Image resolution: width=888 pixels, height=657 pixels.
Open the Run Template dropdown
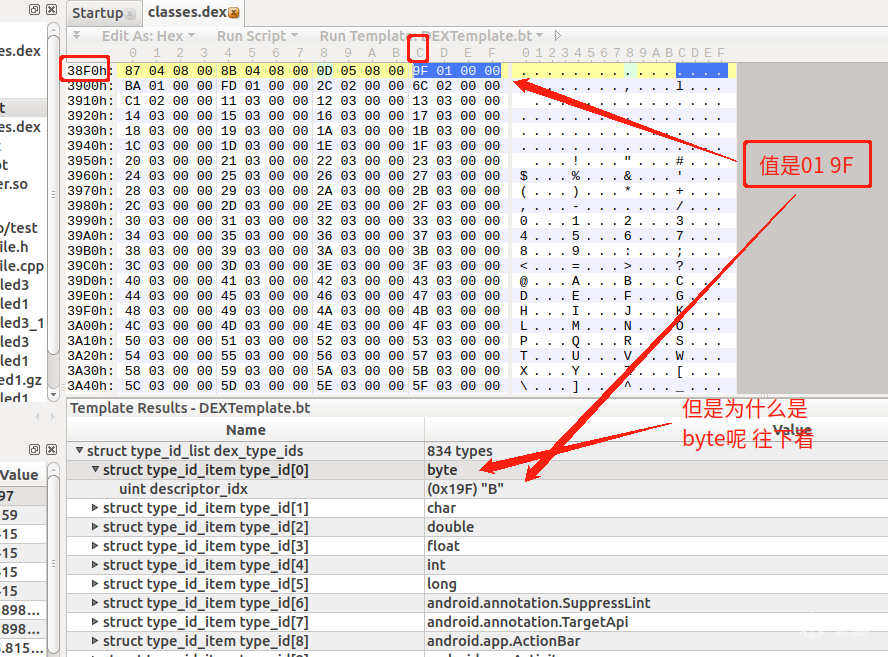431,36
